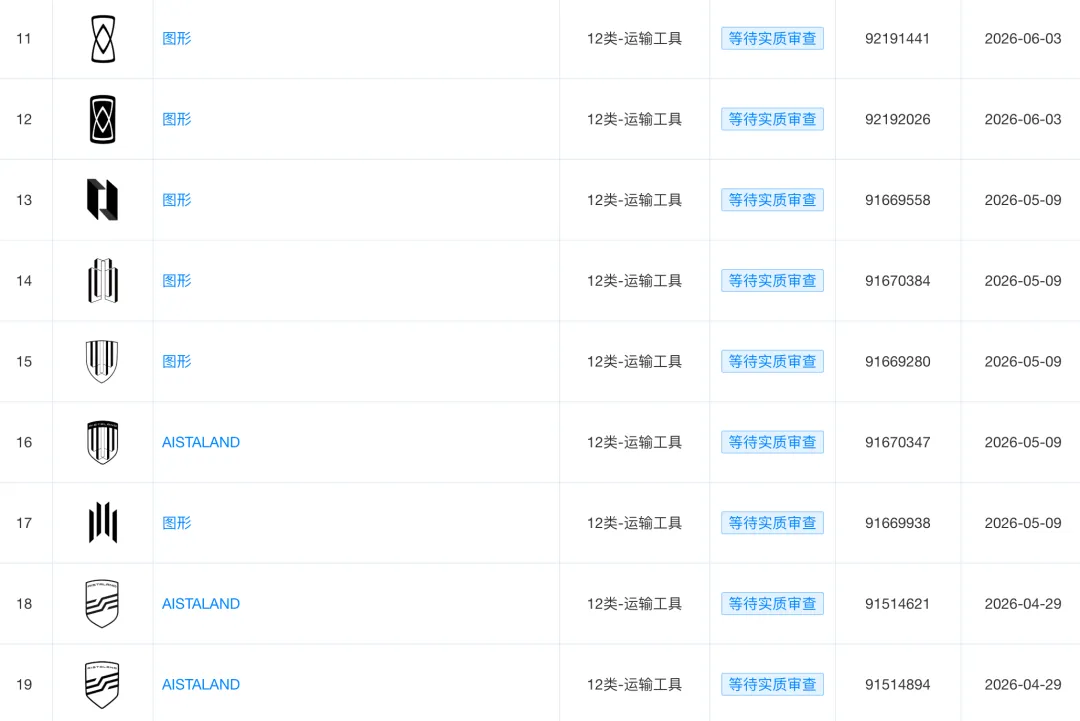The width and height of the screenshot is (1080, 721).
Task: Click the row number 15 cell
Action: 24,362
